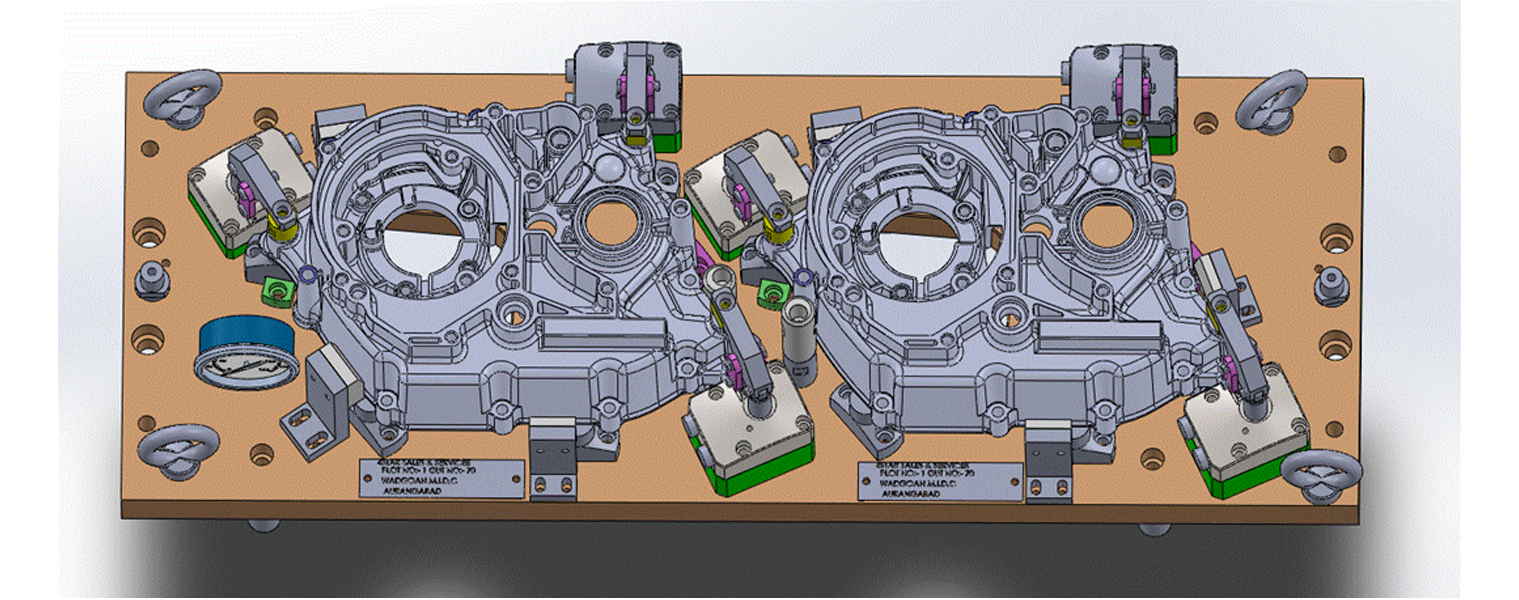The height and width of the screenshot is (600, 1519).
Task: Click the left nameplate reading Aurangabad
Action: [x=441, y=478]
